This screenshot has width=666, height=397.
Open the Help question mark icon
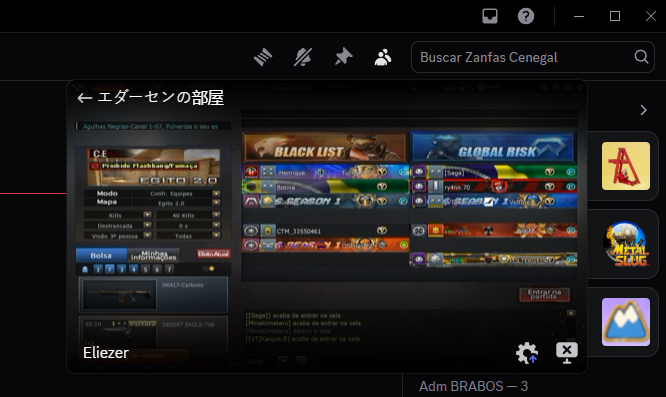(526, 16)
